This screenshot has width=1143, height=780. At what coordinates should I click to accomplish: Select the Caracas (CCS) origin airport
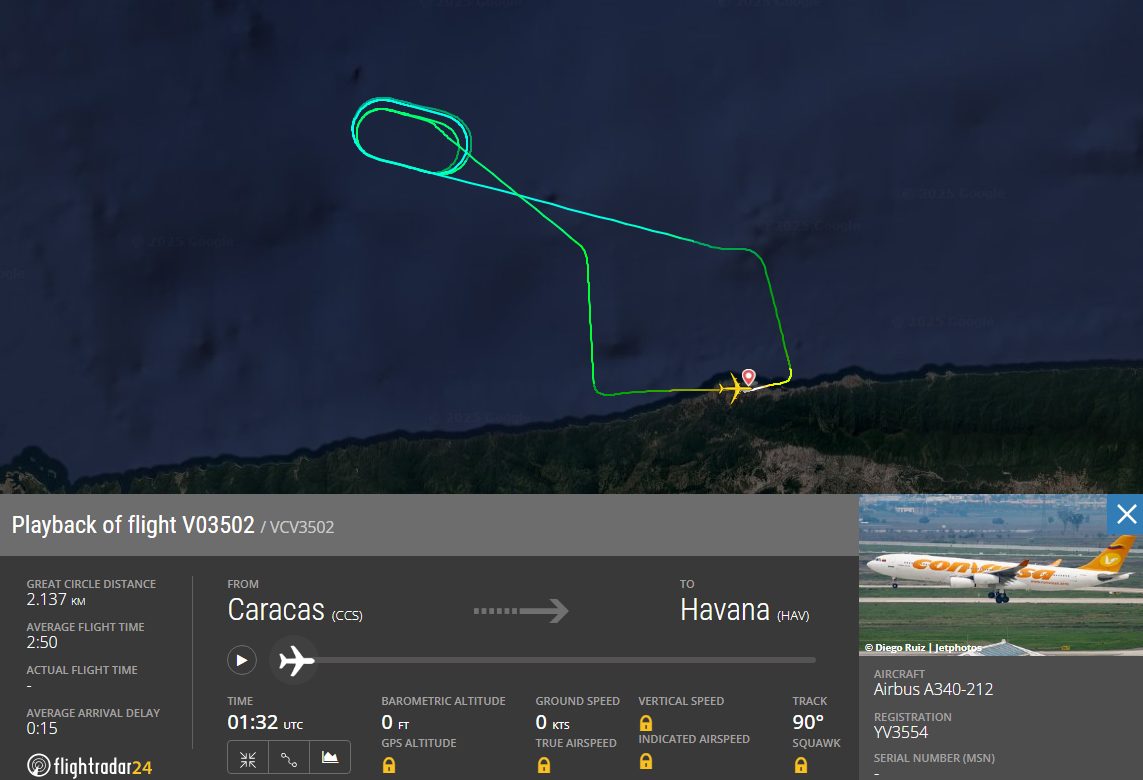(x=294, y=610)
